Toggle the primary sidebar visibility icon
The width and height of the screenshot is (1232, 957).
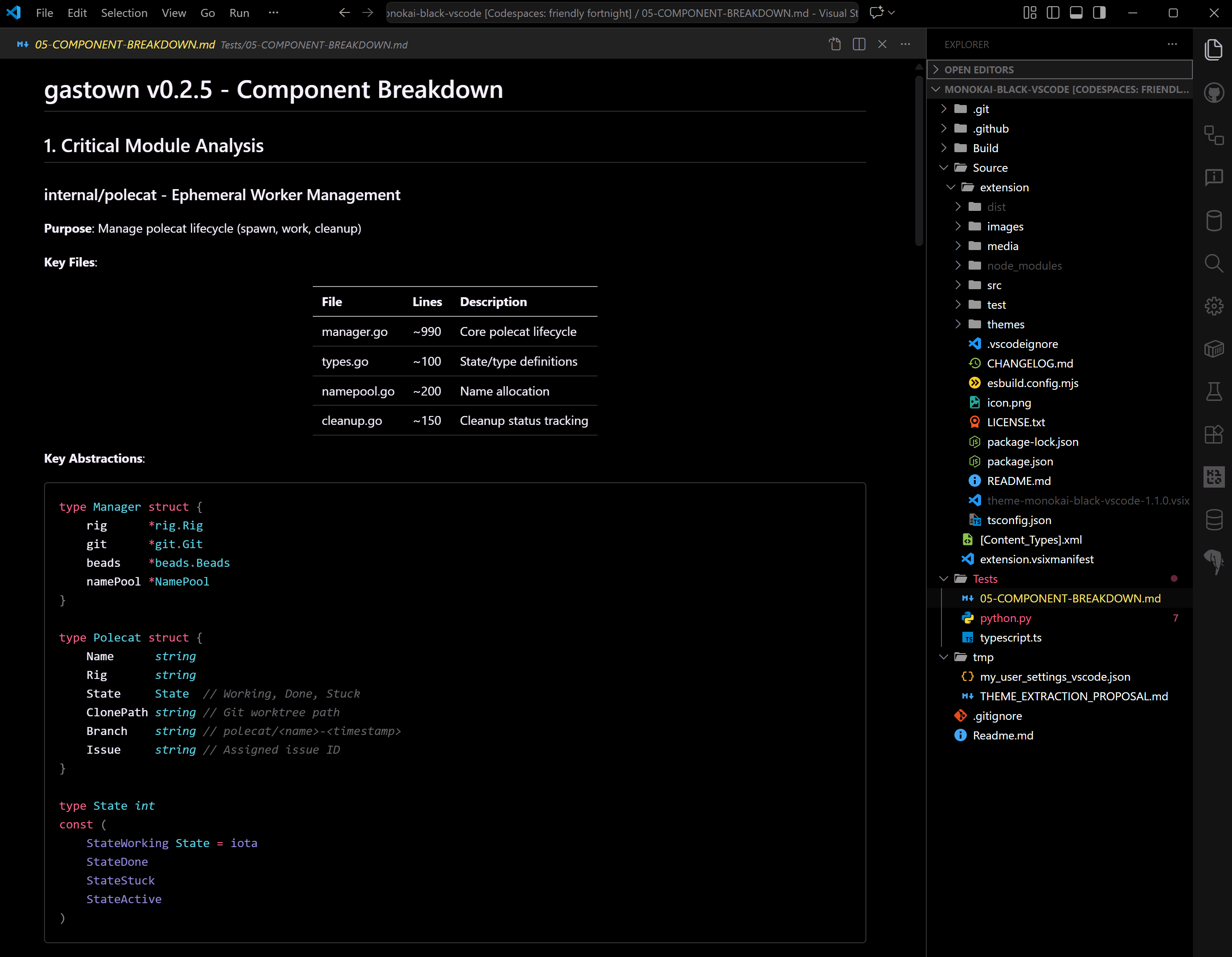point(1053,12)
